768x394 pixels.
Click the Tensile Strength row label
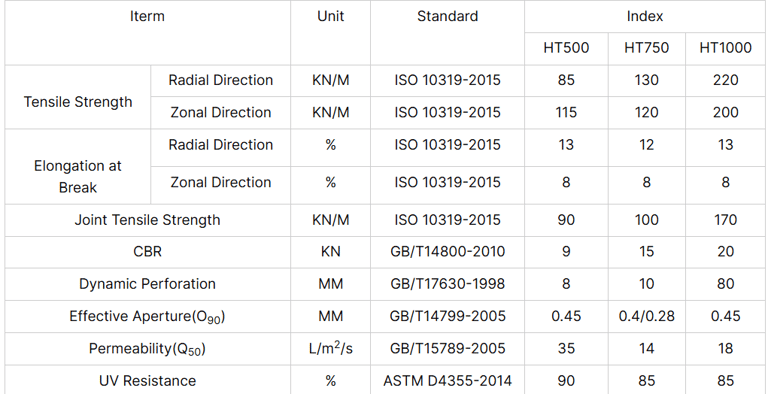click(78, 102)
